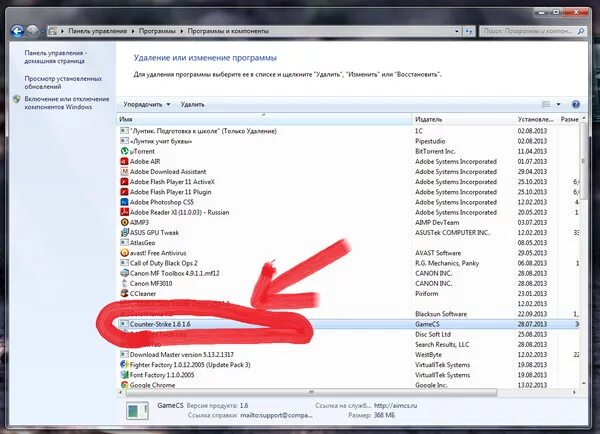Select Call of Duty Black Ops 2
Image resolution: width=600 pixels, height=434 pixels.
click(163, 263)
